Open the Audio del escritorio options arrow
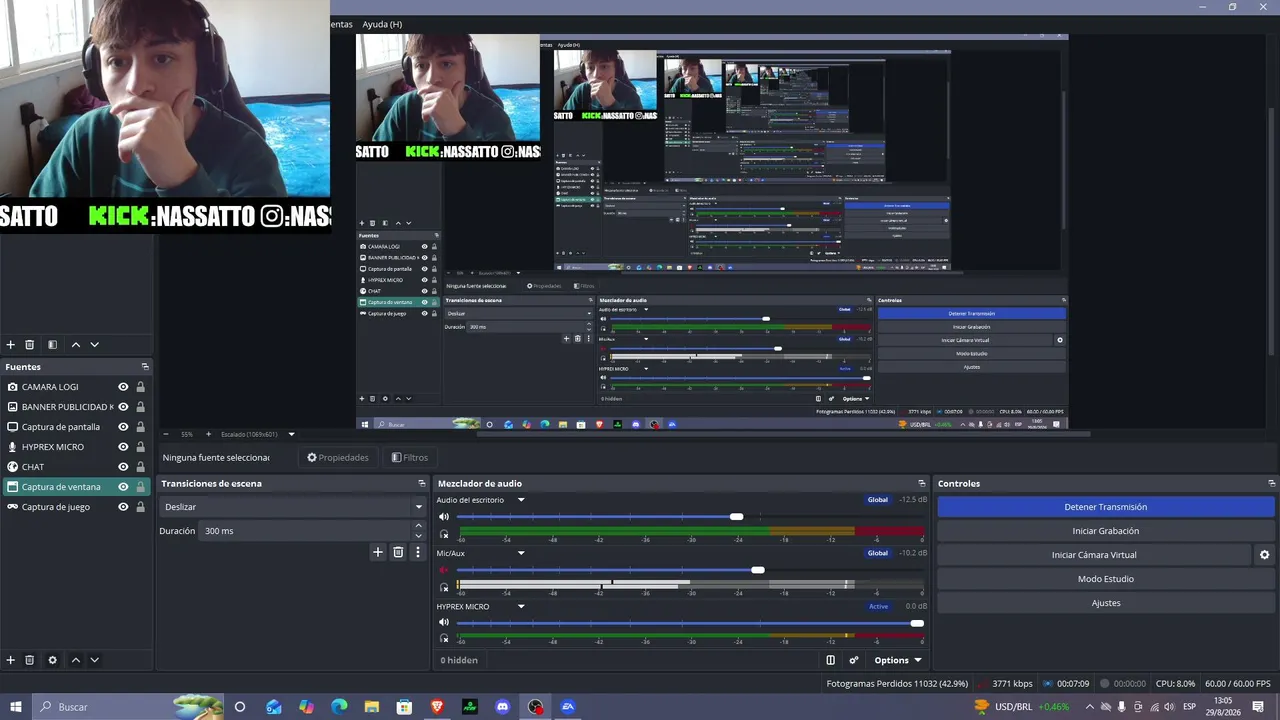The height and width of the screenshot is (720, 1280). [521, 500]
